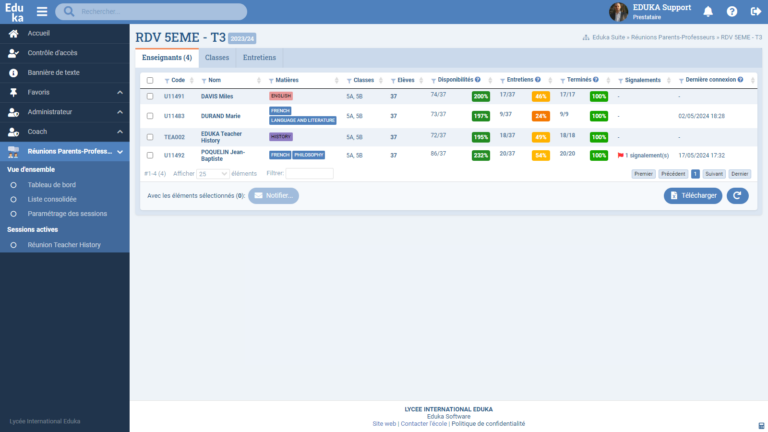The width and height of the screenshot is (768, 432).
Task: Open the help question mark icon
Action: click(731, 12)
